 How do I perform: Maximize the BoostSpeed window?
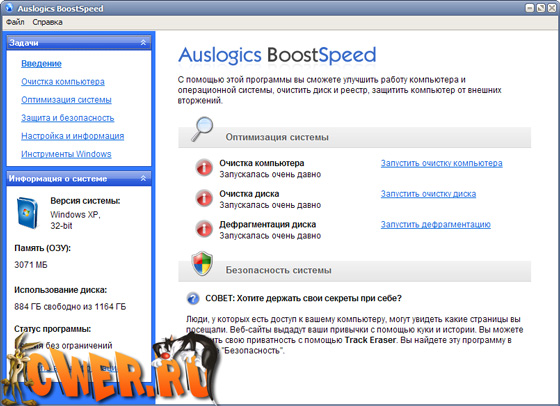pos(541,8)
